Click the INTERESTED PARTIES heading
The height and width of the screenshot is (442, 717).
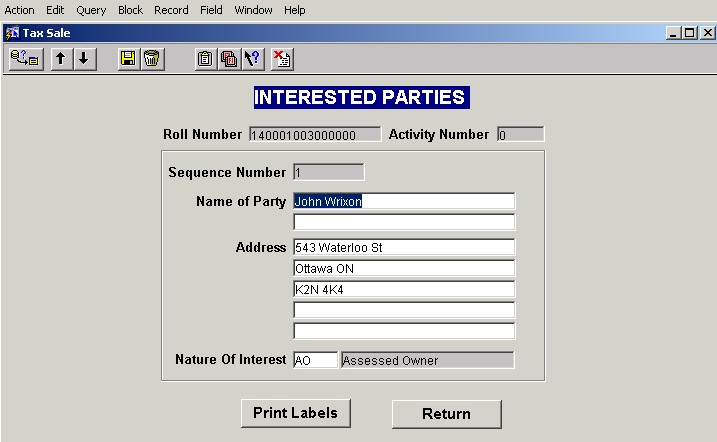pyautogui.click(x=362, y=97)
